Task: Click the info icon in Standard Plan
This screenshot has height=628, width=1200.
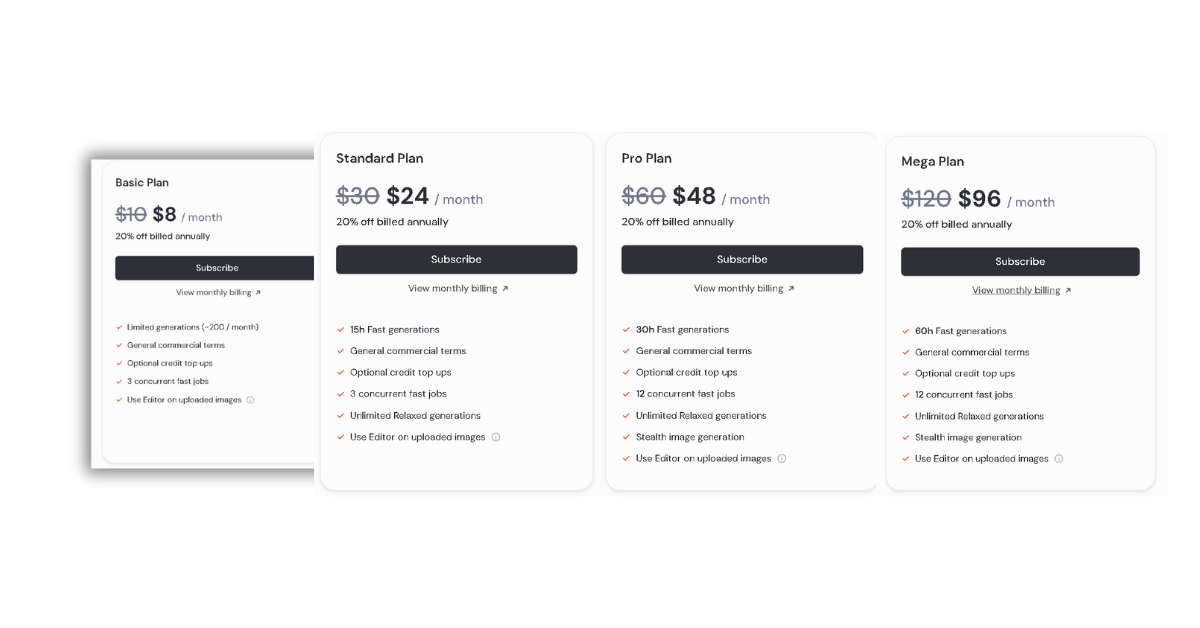Action: tap(496, 437)
